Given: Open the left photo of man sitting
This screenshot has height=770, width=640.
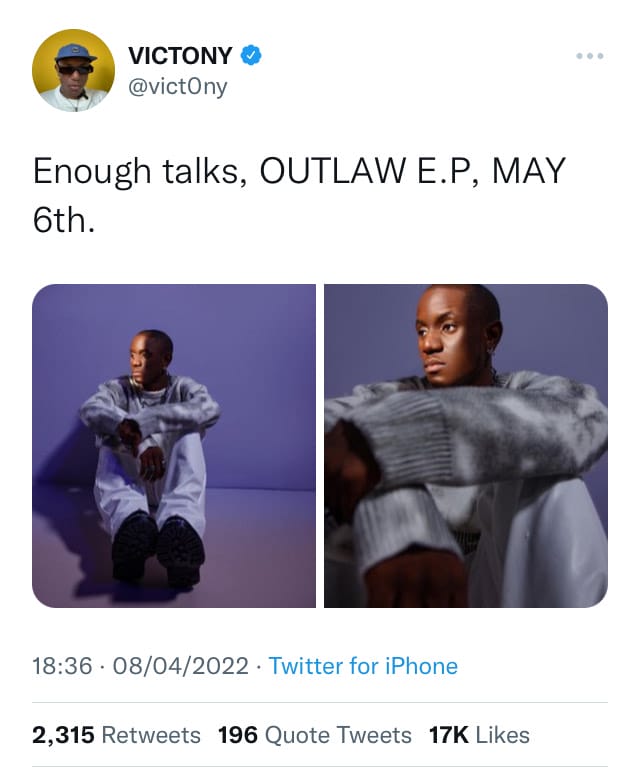Looking at the screenshot, I should (x=174, y=446).
